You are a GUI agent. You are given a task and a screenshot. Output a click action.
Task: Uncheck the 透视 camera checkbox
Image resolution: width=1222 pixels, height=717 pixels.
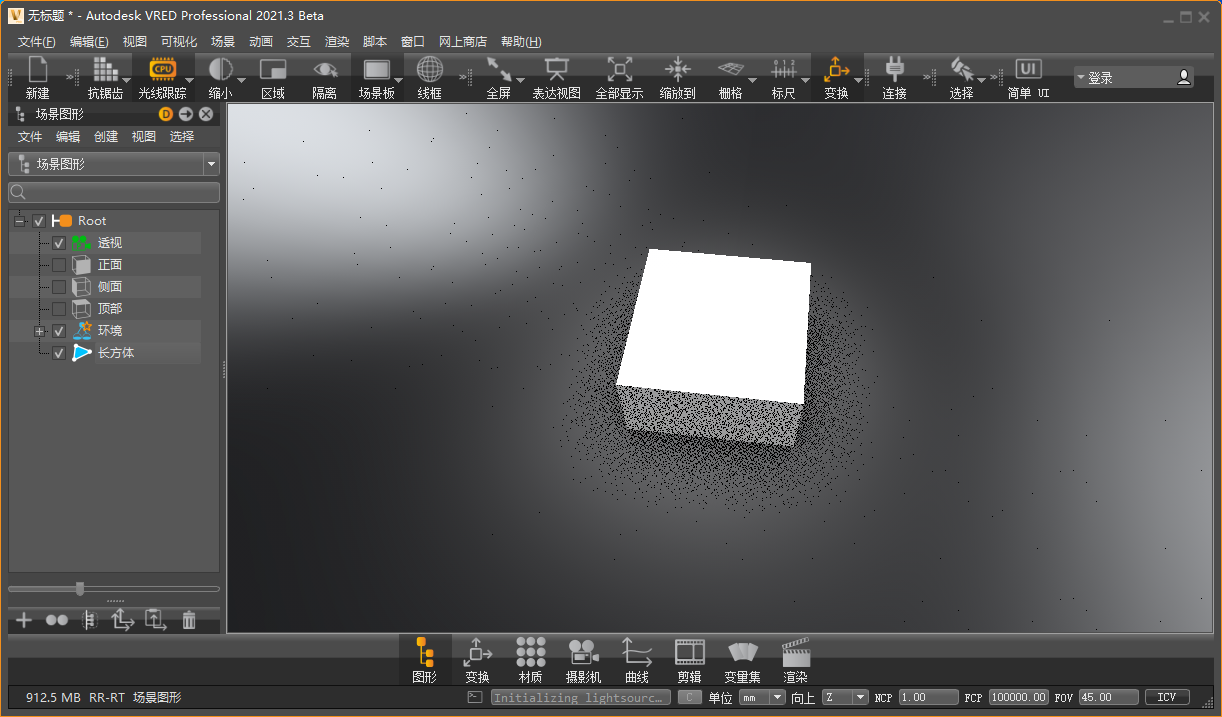(59, 243)
